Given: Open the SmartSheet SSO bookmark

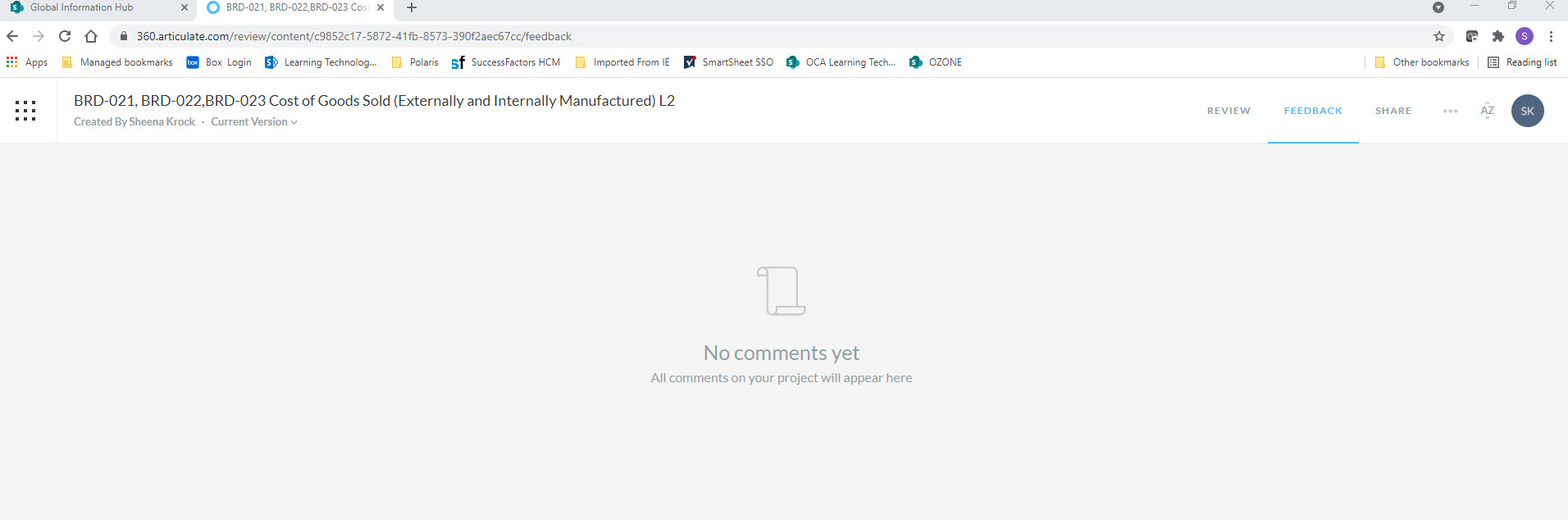Looking at the screenshot, I should point(728,62).
